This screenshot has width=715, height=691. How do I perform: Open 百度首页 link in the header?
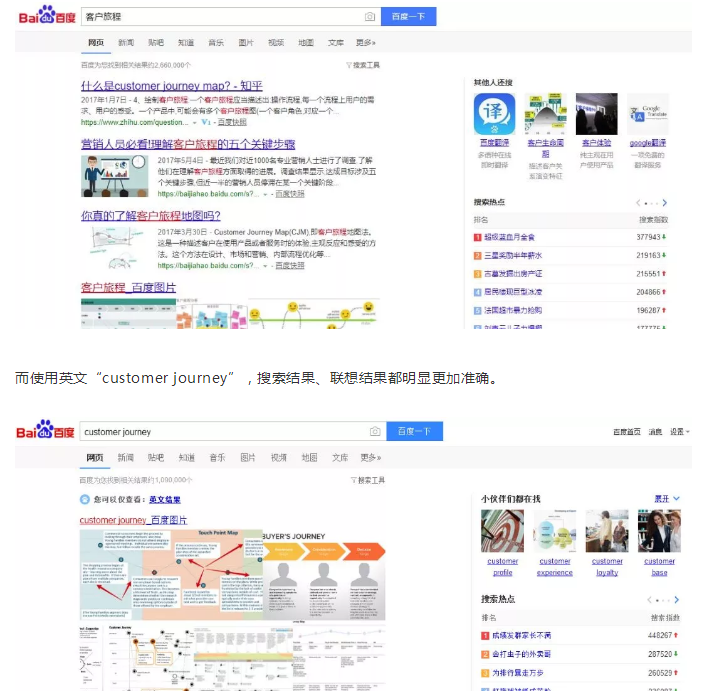[x=627, y=431]
